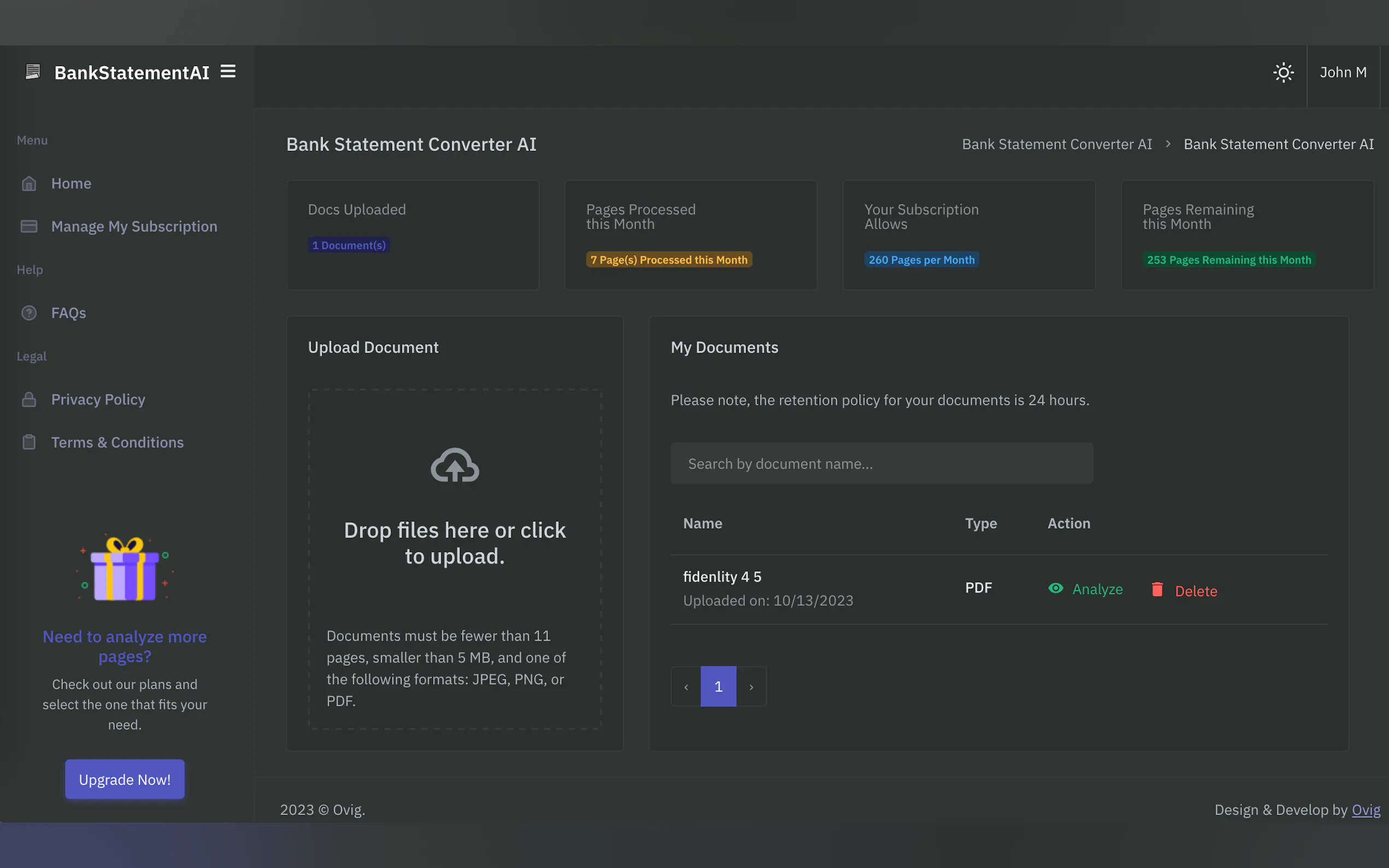Open the FAQs menu item
Screen dimensions: 1389x868
pos(68,313)
